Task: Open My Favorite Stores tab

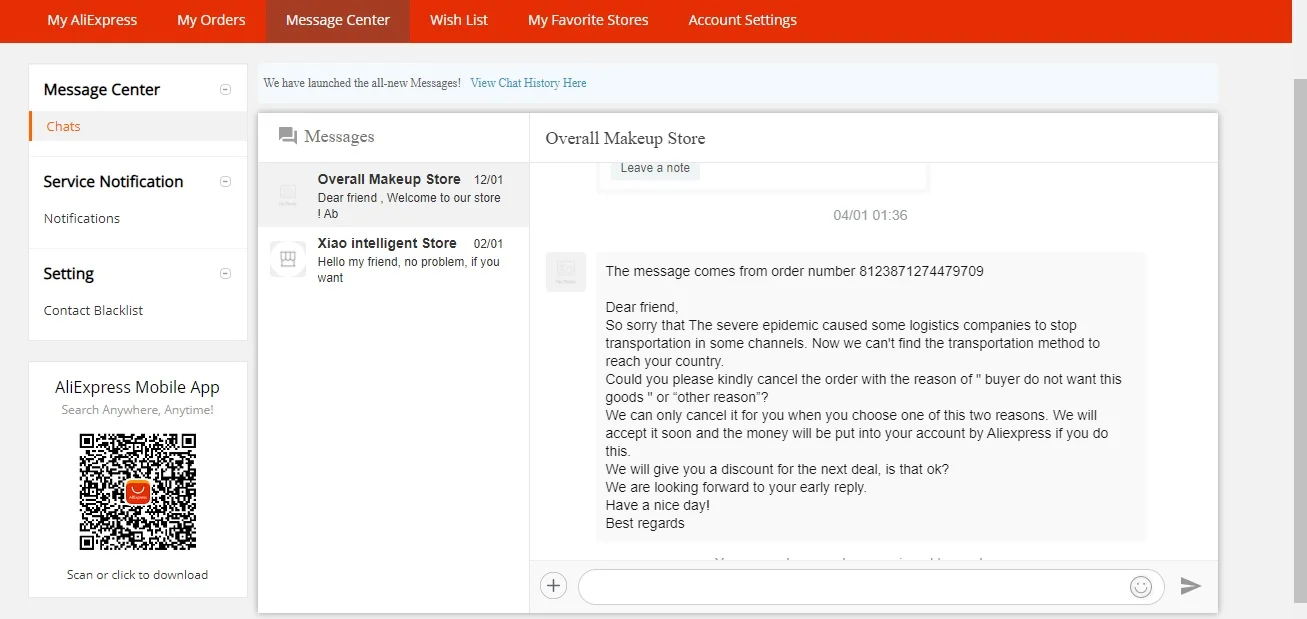Action: click(x=588, y=20)
